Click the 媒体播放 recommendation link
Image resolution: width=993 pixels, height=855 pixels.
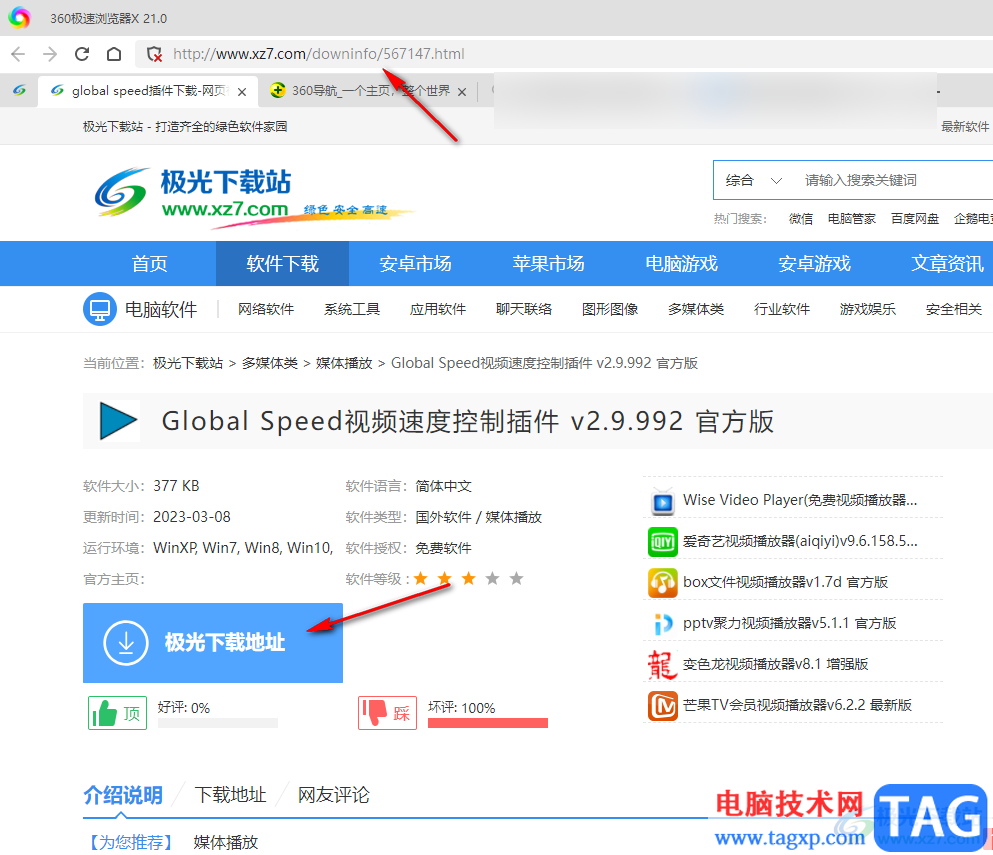click(x=226, y=842)
